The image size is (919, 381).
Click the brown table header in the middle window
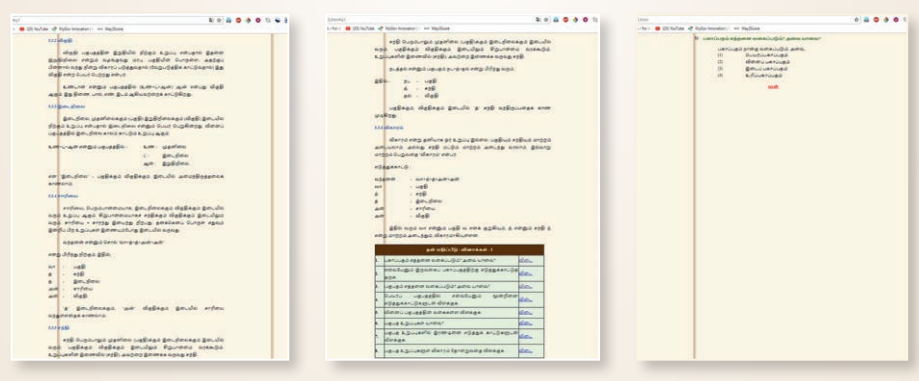[x=459, y=249]
